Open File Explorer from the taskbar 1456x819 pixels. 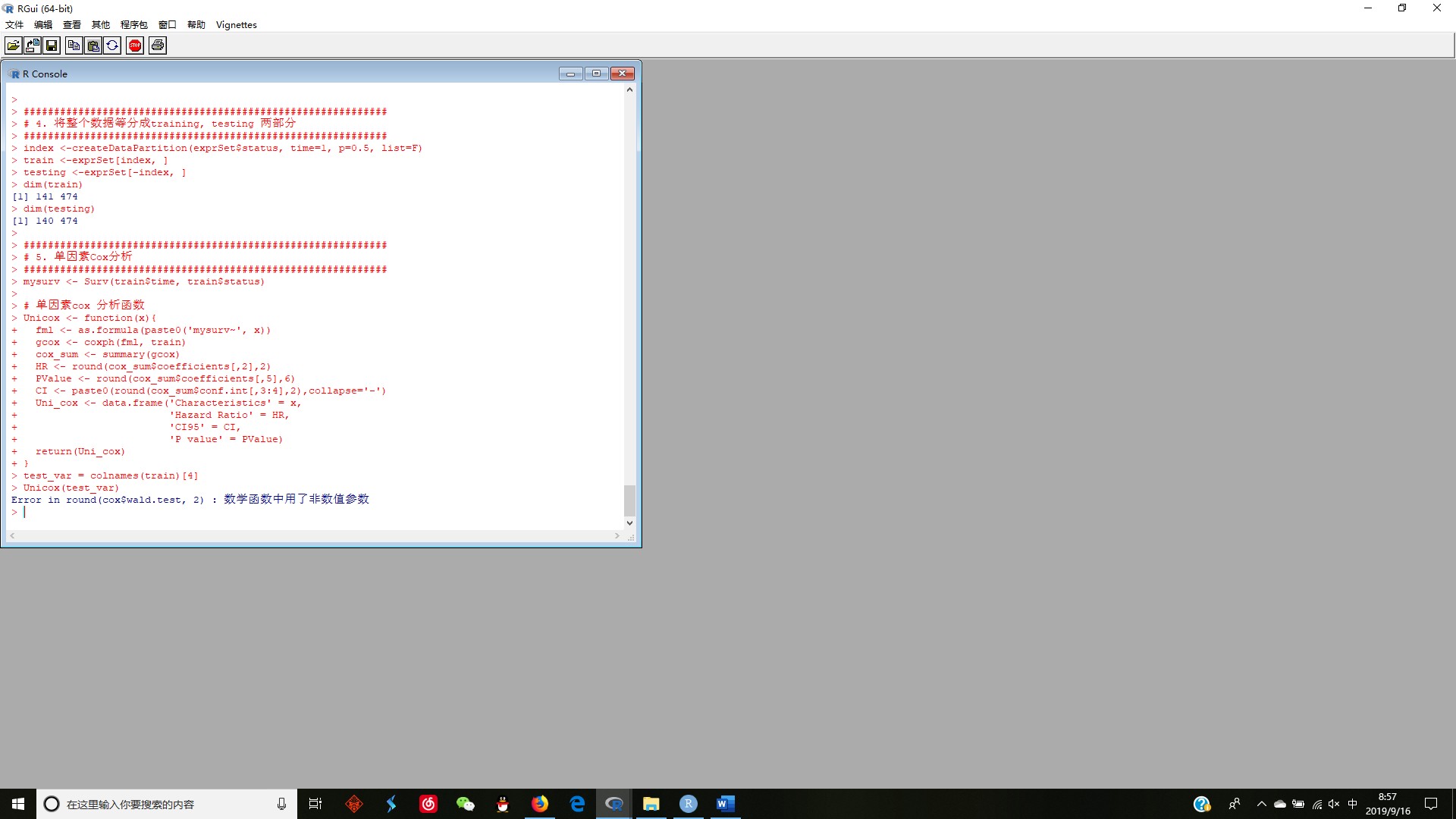[x=651, y=804]
